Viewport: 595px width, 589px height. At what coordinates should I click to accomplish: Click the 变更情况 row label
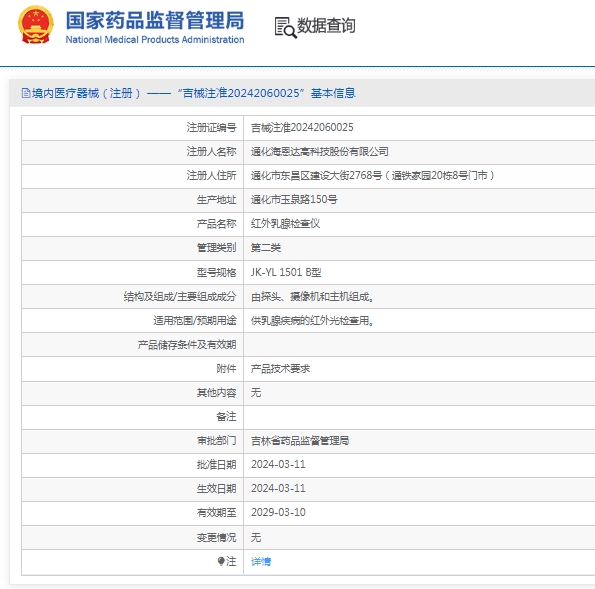(216, 537)
